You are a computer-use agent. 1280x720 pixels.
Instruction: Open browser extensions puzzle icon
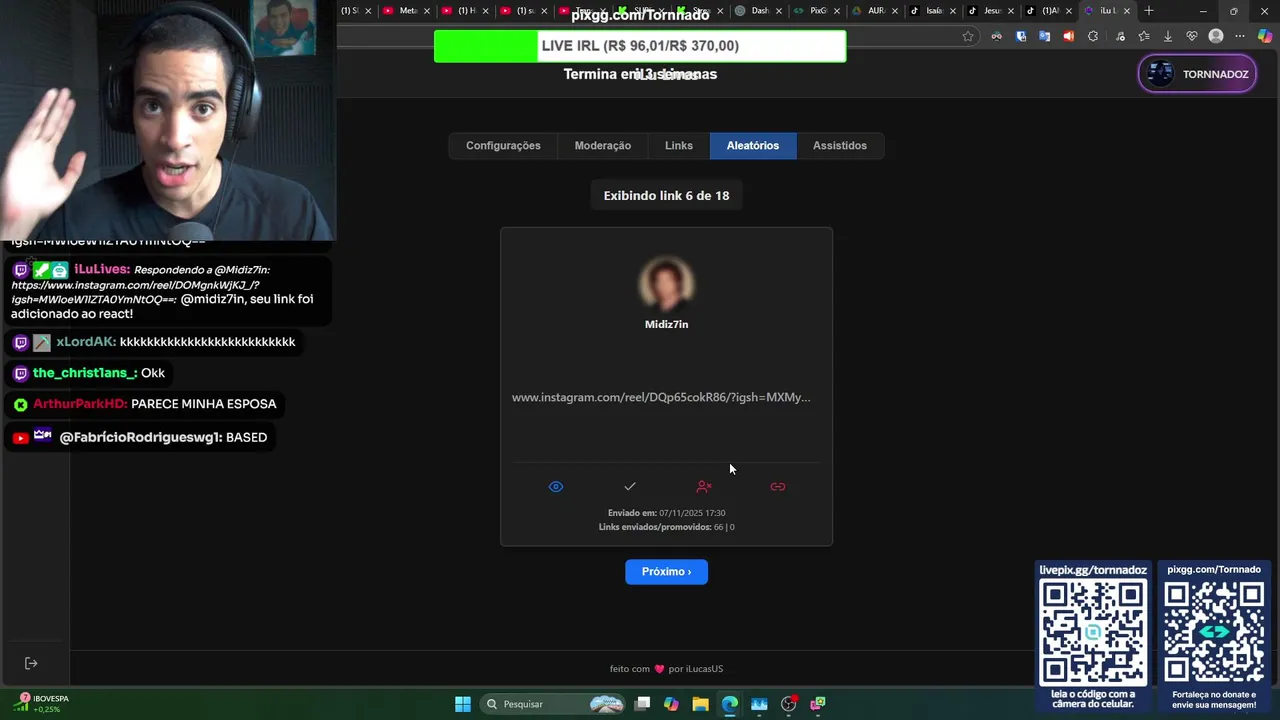coord(1093,36)
